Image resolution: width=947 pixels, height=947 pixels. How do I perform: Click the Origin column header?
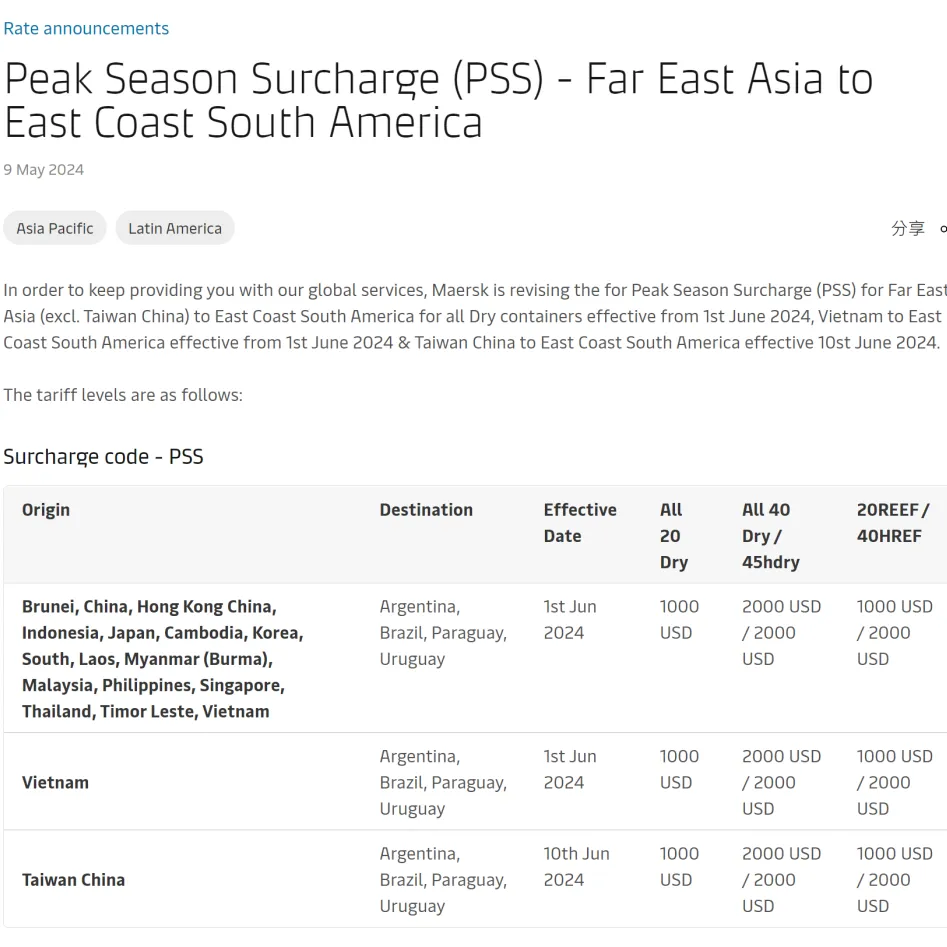tap(46, 510)
